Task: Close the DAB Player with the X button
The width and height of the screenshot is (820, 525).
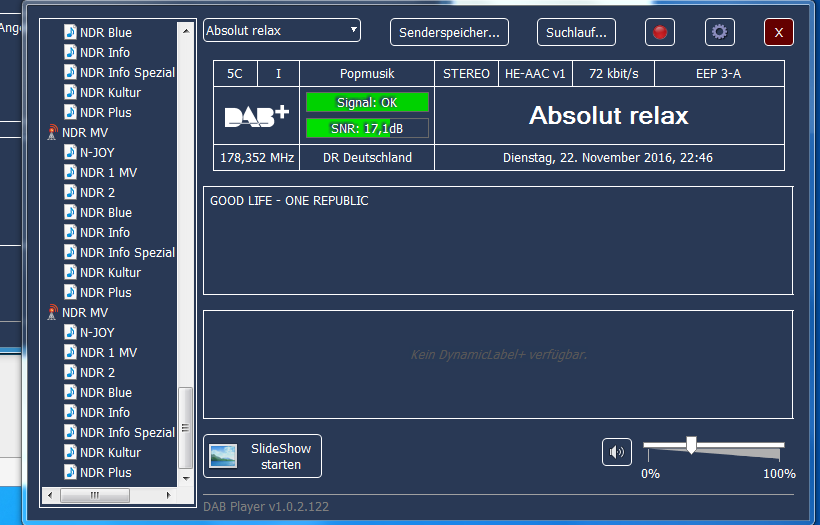Action: (778, 32)
